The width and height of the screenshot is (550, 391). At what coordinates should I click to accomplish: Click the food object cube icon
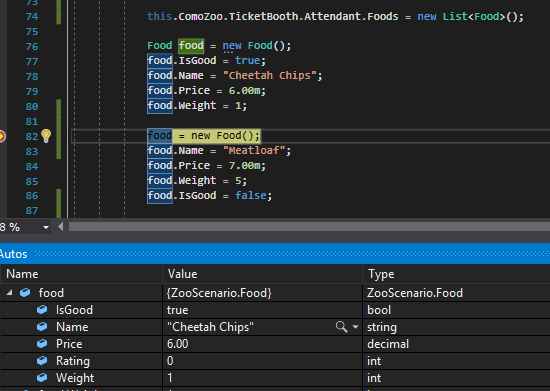tap(25, 292)
